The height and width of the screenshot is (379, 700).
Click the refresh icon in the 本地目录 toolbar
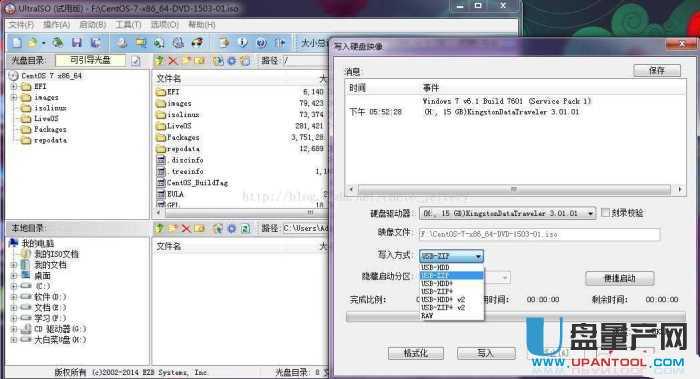pos(245,229)
